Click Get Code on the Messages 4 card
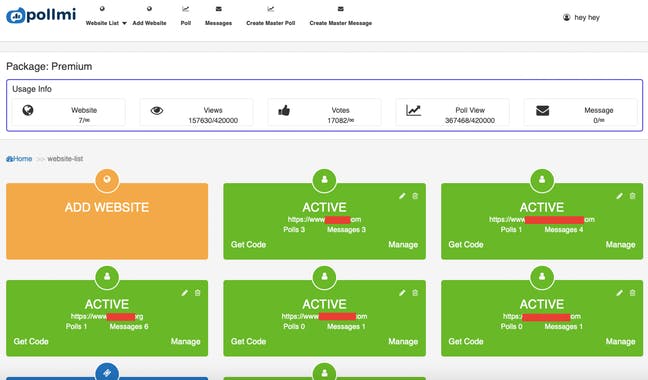The width and height of the screenshot is (648, 380). pos(466,245)
